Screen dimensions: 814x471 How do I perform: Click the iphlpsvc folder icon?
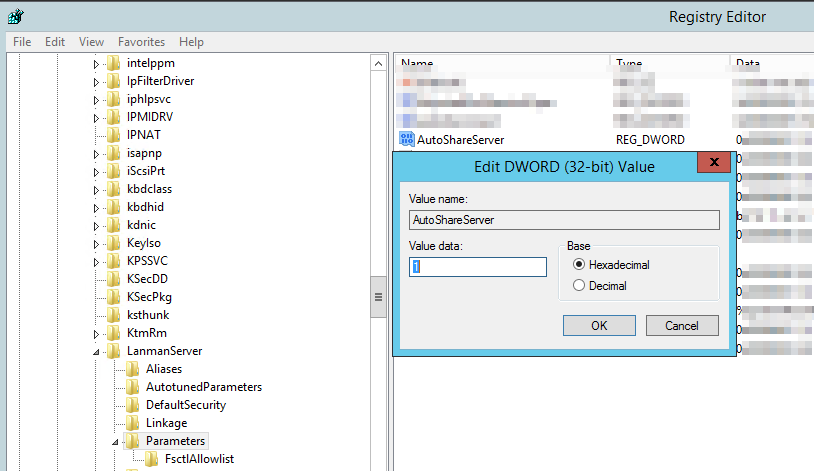coord(114,99)
